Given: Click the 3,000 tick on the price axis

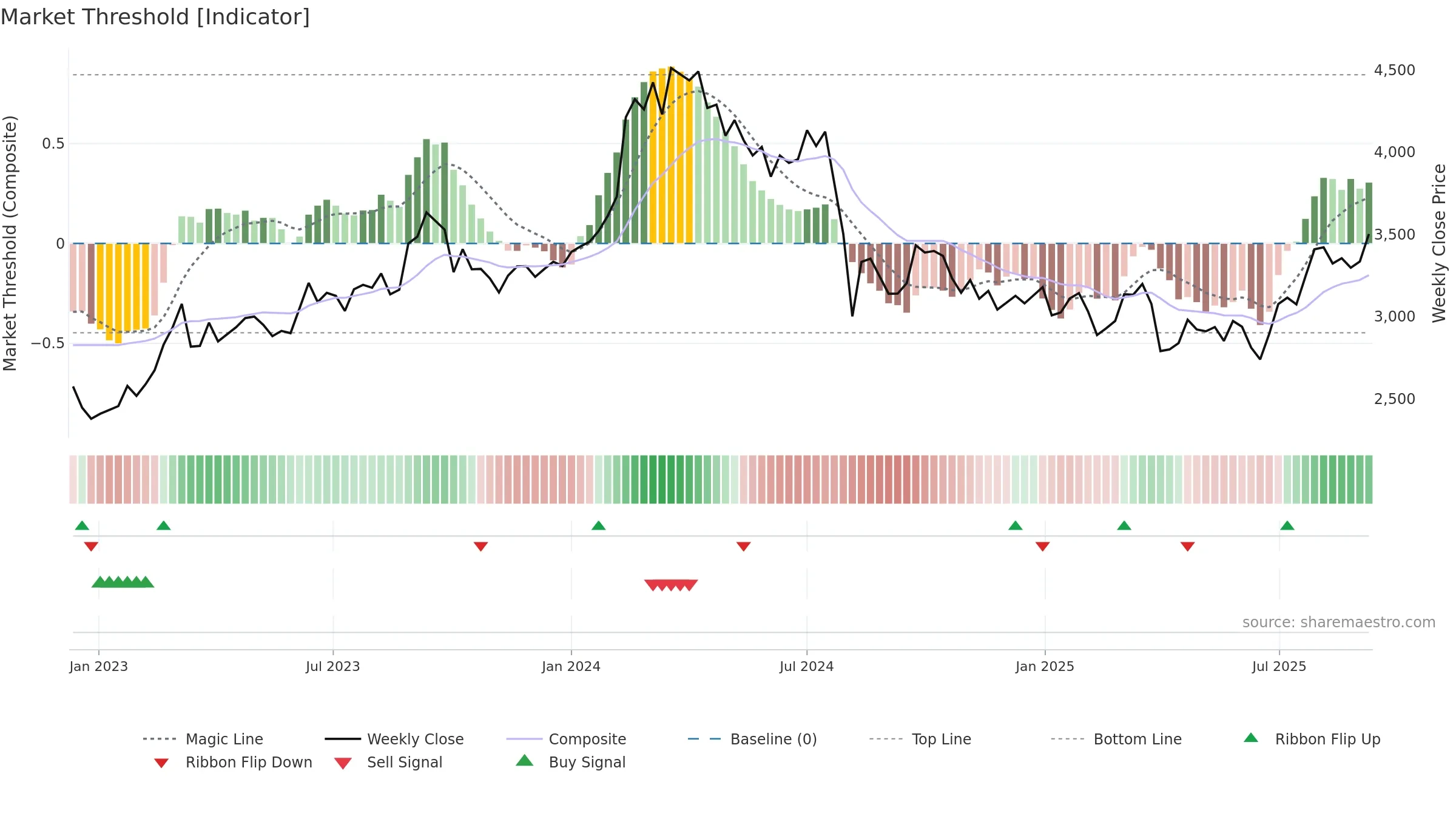Looking at the screenshot, I should click(x=1395, y=317).
